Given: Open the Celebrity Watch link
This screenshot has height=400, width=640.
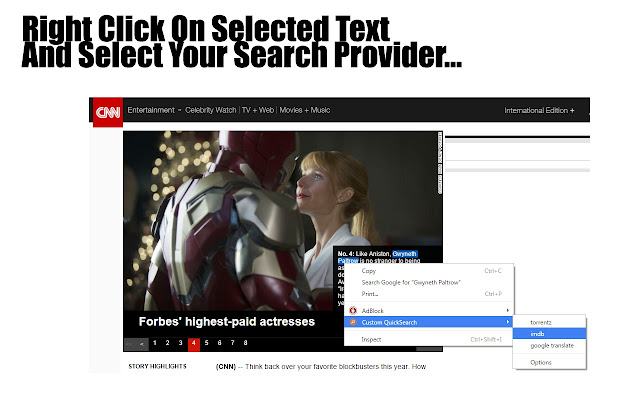Looking at the screenshot, I should (211, 110).
